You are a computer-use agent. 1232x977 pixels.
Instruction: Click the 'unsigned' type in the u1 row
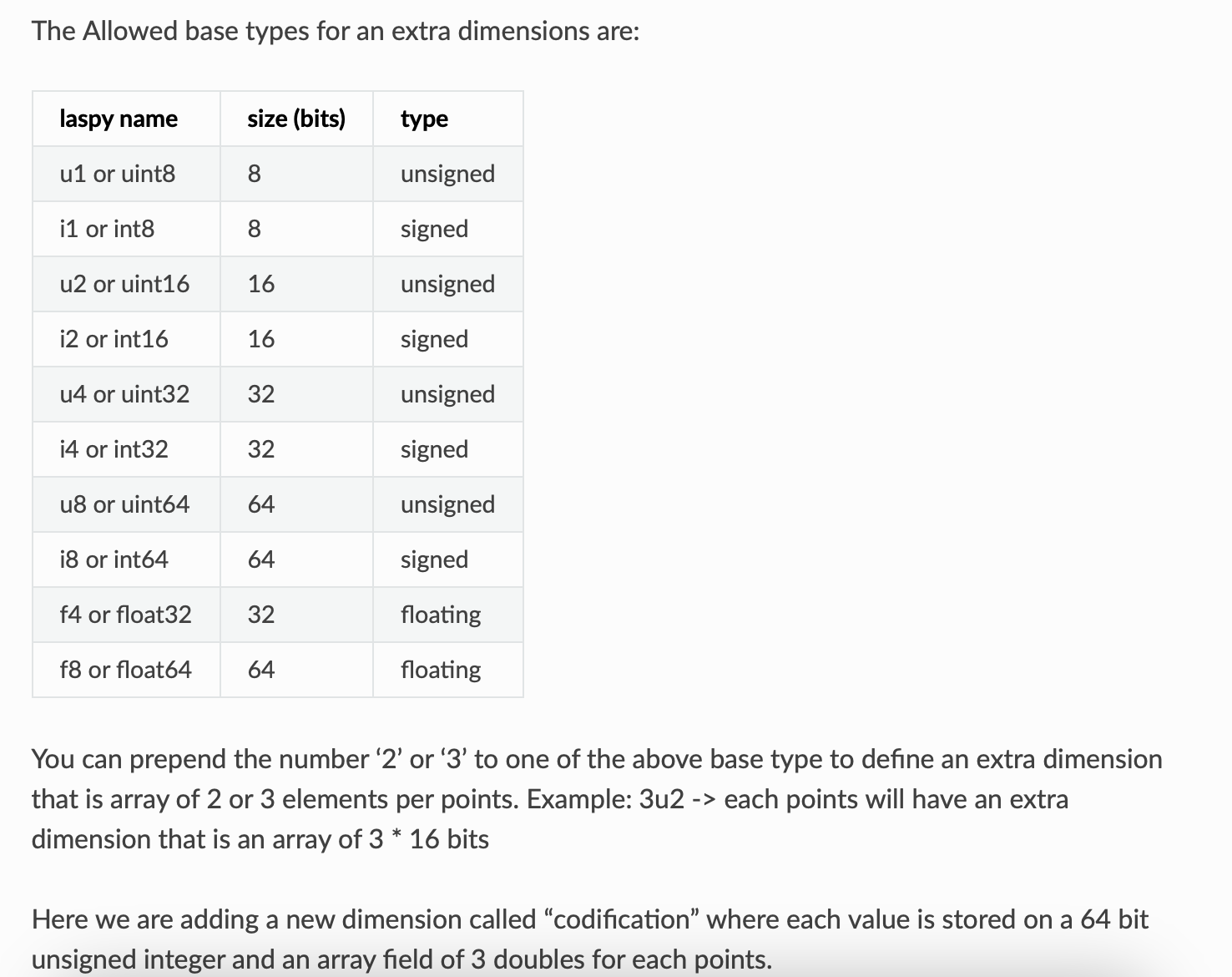point(447,174)
